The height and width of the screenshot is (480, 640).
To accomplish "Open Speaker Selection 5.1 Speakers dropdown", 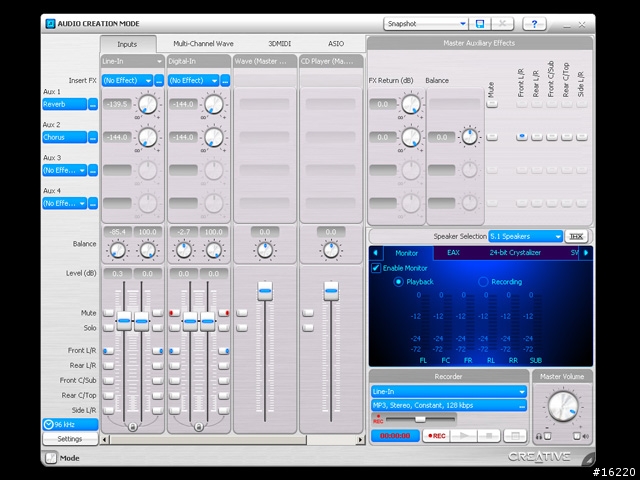I will [x=526, y=236].
